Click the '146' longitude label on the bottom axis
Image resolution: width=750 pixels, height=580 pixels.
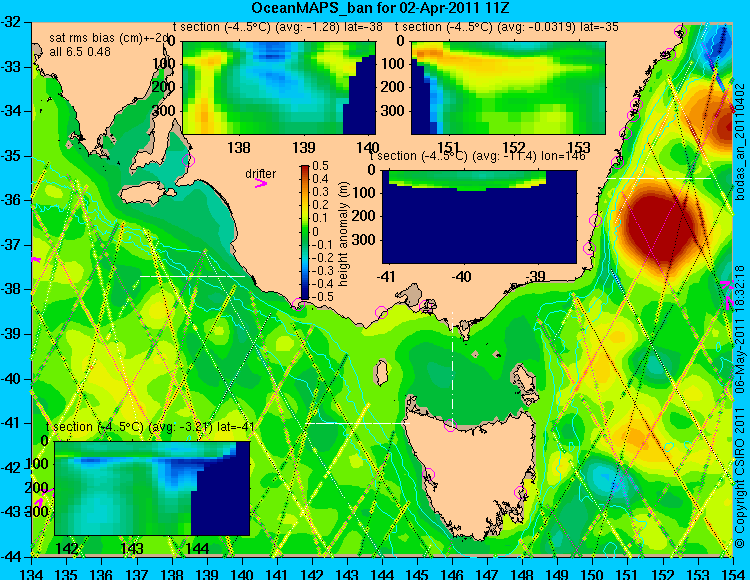tap(452, 574)
